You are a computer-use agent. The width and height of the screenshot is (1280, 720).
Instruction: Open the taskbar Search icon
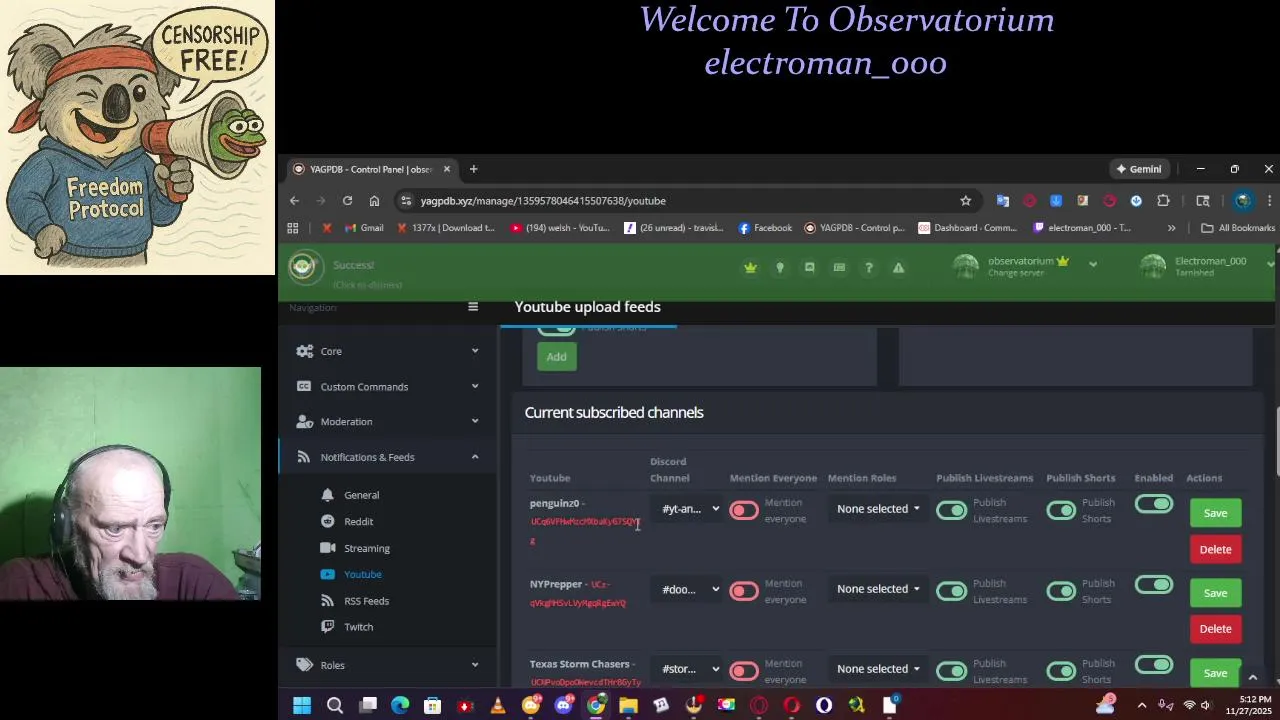(x=335, y=706)
